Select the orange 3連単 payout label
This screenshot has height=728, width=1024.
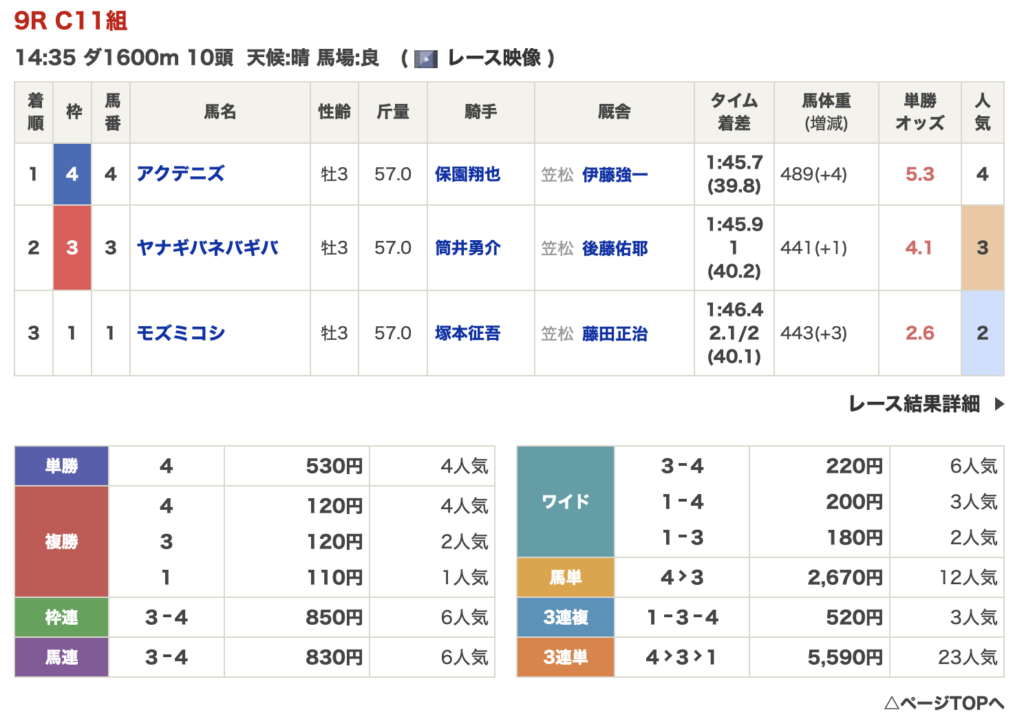[x=565, y=657]
